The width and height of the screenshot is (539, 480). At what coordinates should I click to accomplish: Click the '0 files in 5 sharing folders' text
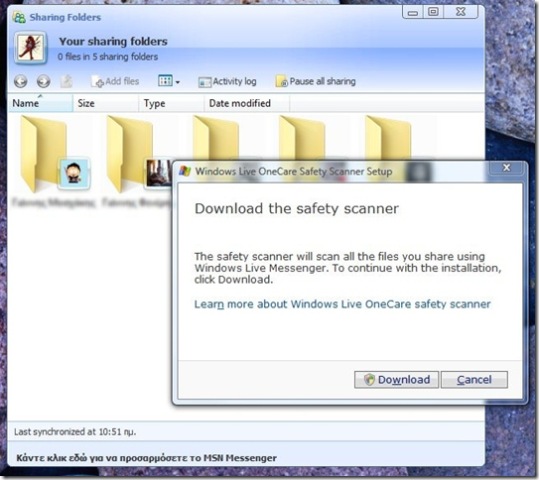[108, 57]
